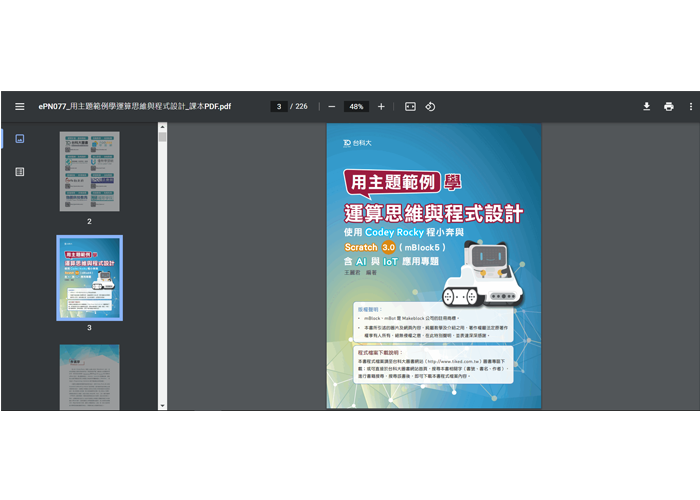700x500 pixels.
Task: Click the zoom out minus icon
Action: tap(332, 106)
